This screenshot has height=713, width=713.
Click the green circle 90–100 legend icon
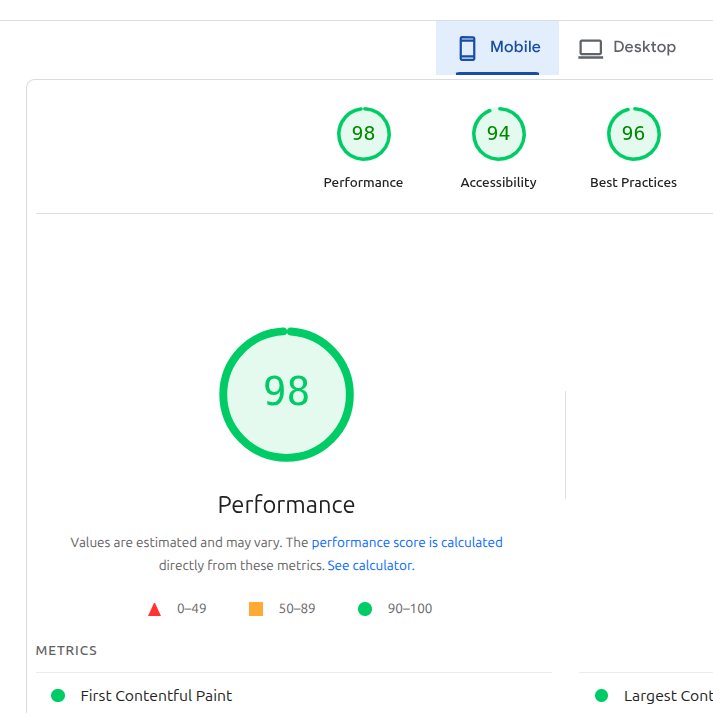tap(365, 608)
